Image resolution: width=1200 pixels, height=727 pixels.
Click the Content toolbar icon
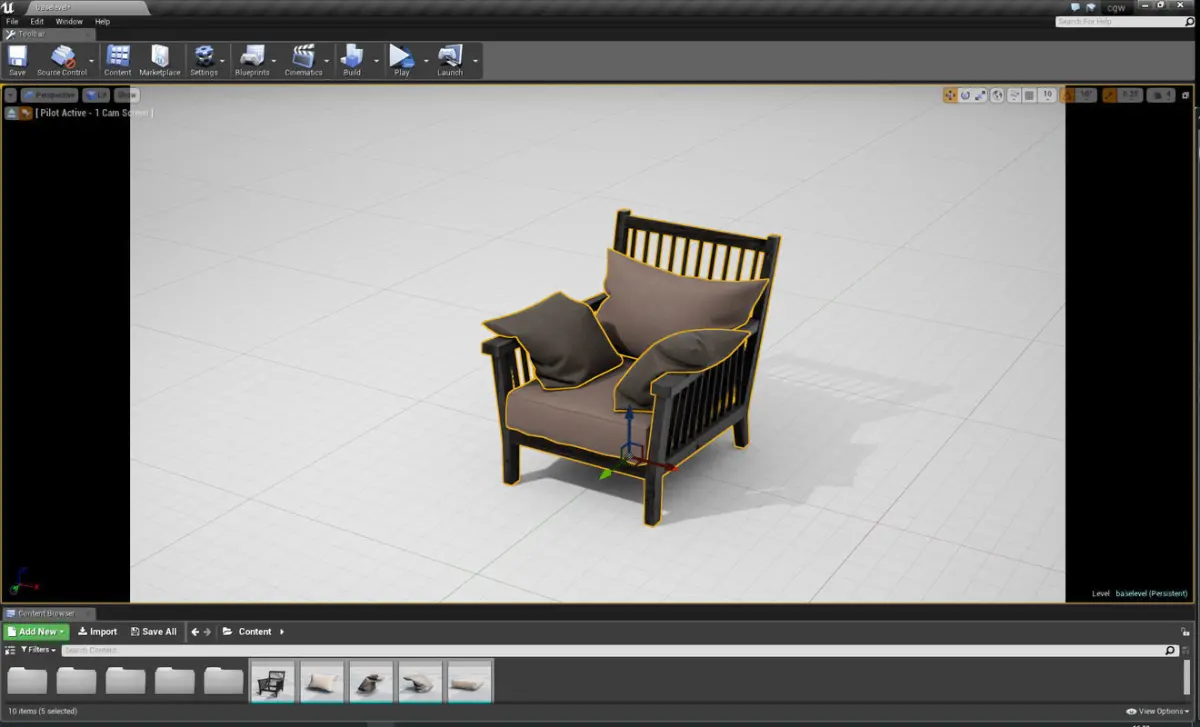117,60
